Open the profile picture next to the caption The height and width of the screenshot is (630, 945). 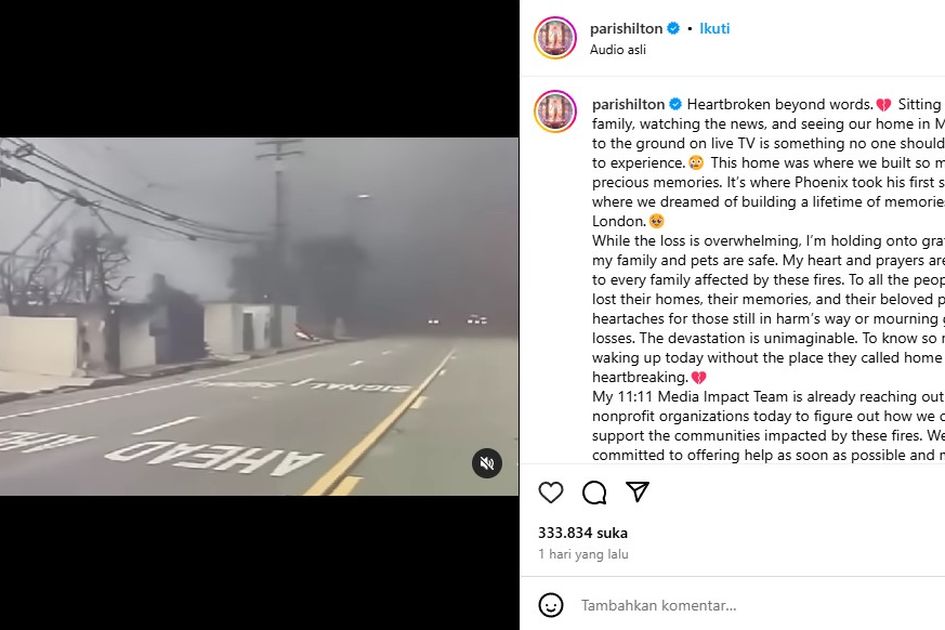tap(555, 112)
